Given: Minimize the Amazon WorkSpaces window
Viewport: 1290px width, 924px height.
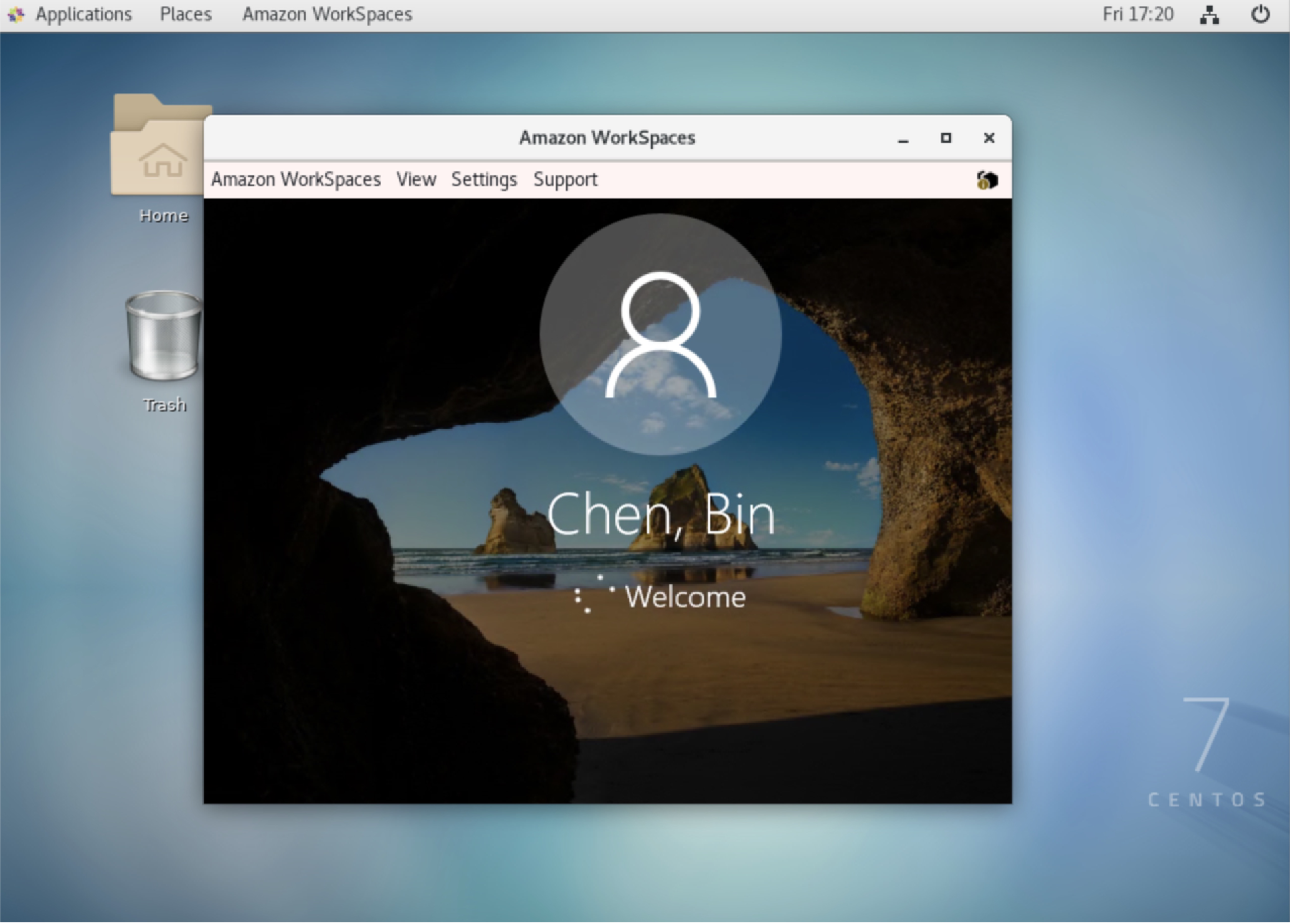Looking at the screenshot, I should click(903, 139).
